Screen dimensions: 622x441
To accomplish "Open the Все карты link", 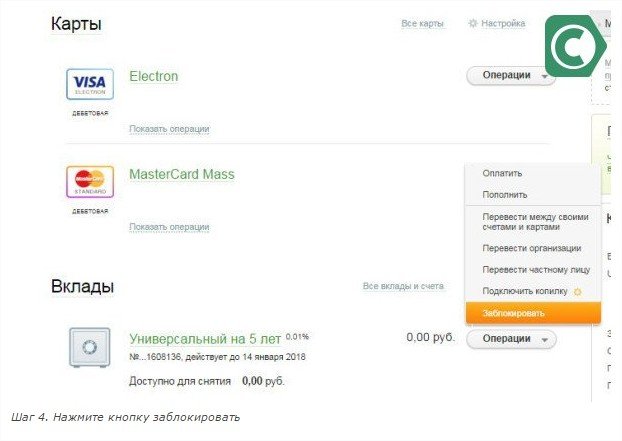I will (x=422, y=23).
